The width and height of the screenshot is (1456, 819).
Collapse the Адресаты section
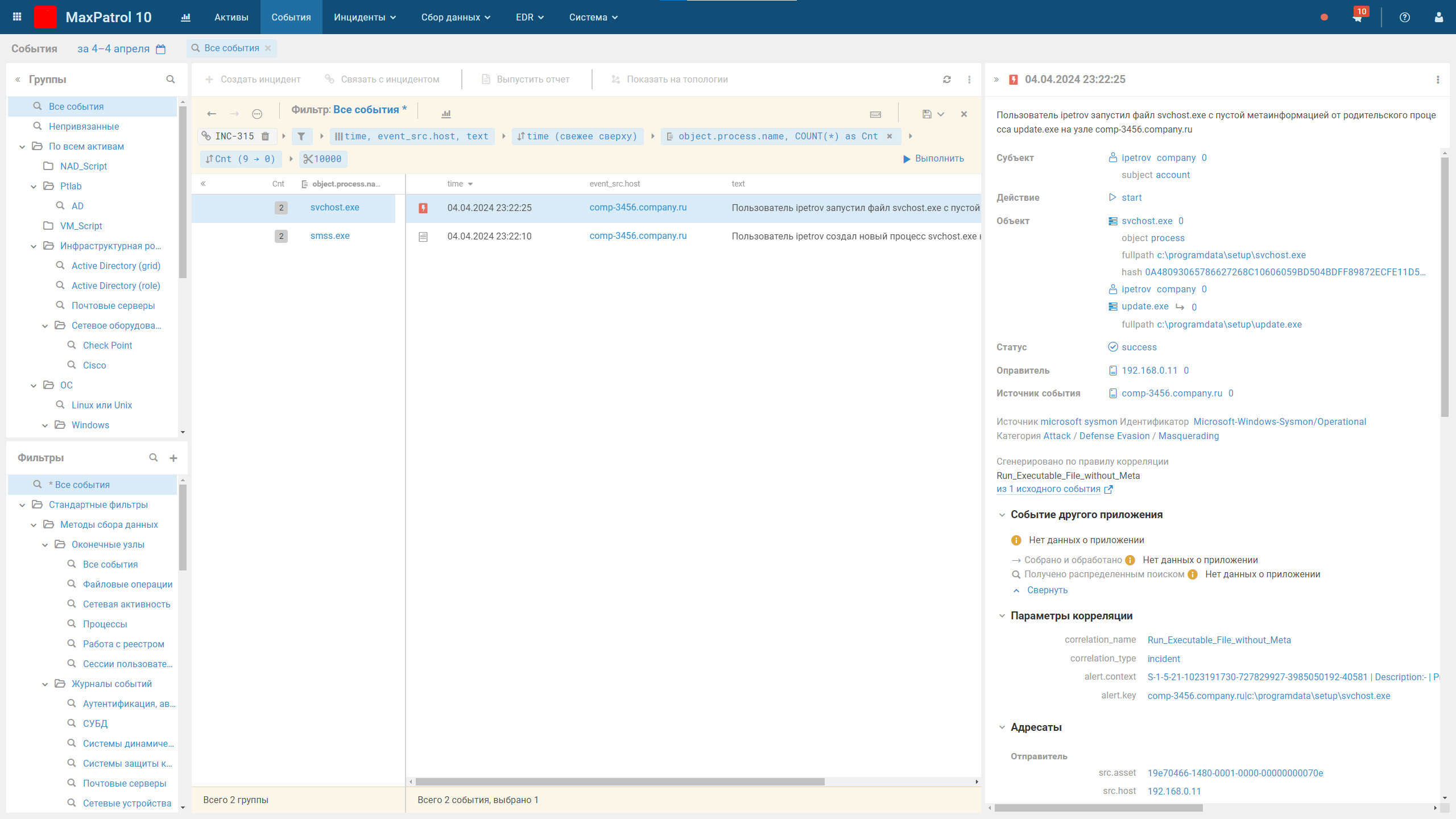click(1002, 727)
